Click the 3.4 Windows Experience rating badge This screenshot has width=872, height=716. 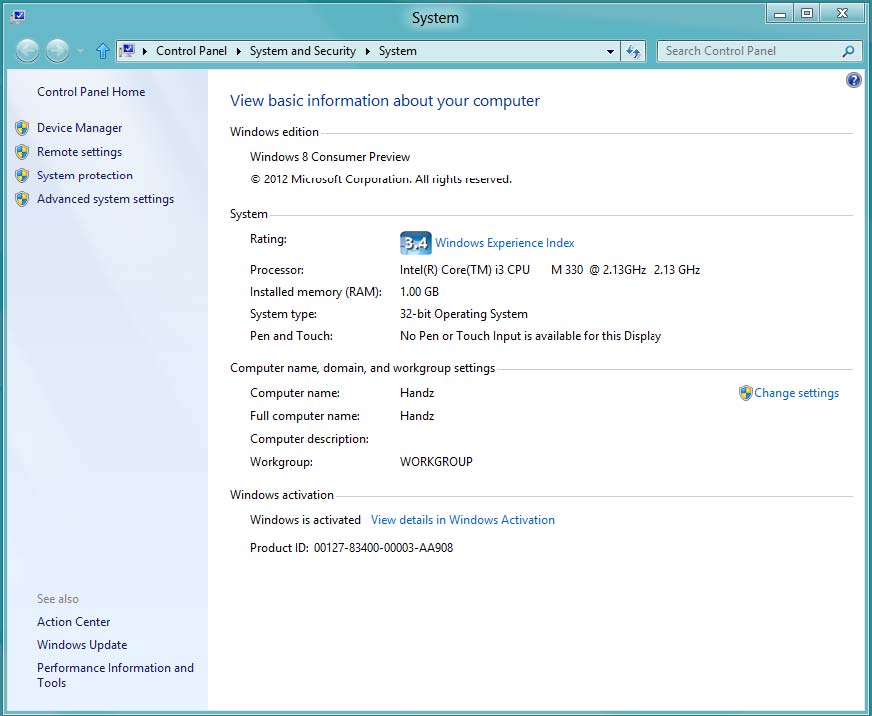pyautogui.click(x=415, y=243)
